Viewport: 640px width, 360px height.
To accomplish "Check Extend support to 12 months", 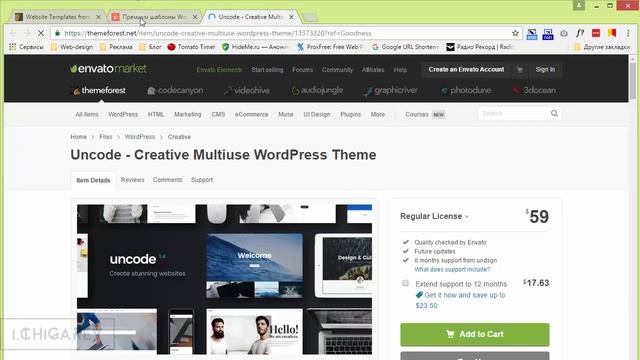I will tap(405, 283).
